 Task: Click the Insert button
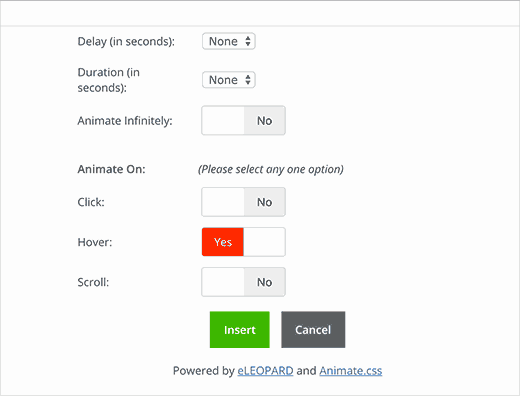click(x=240, y=330)
